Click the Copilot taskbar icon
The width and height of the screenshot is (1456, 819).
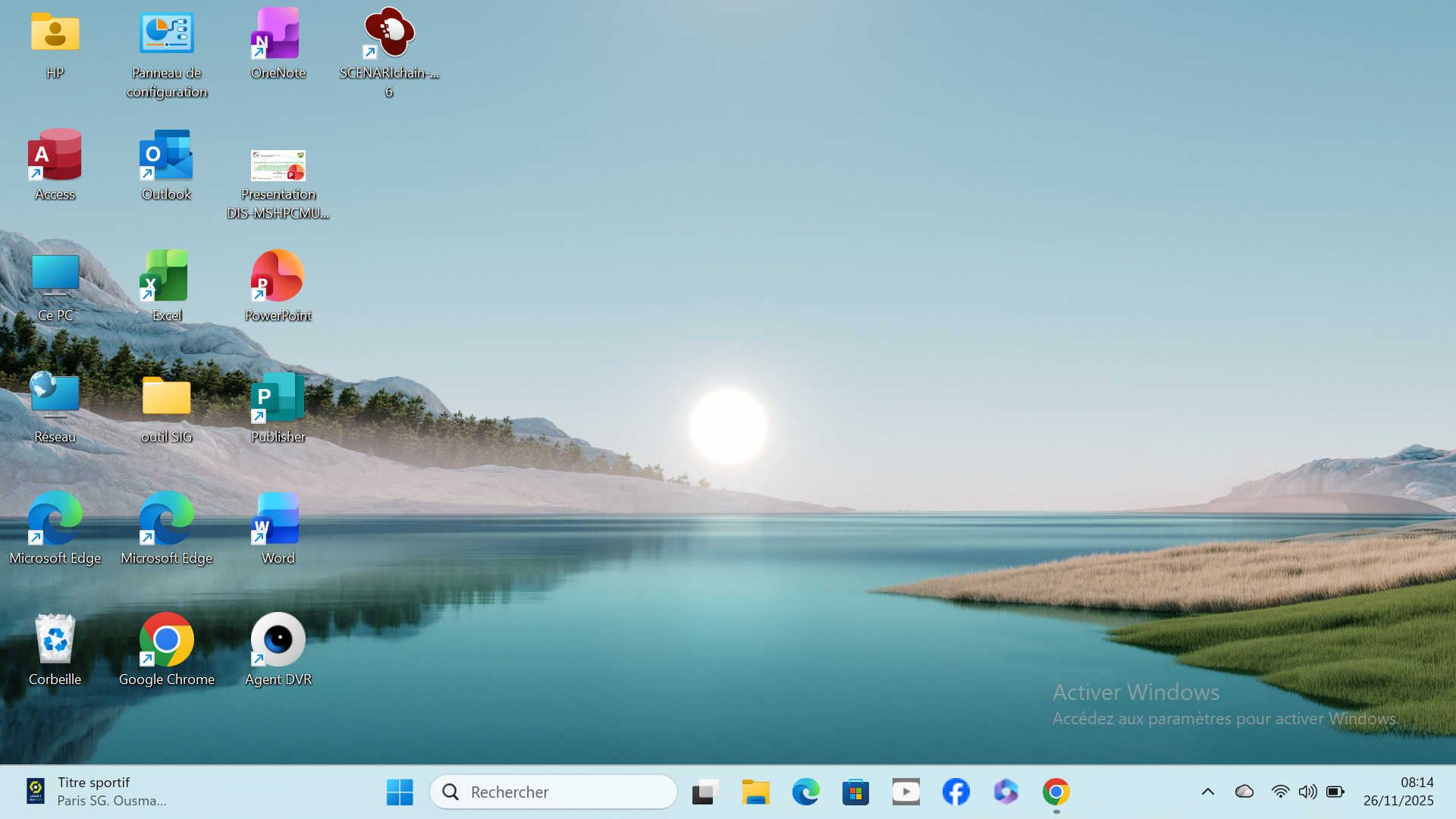pos(1006,792)
